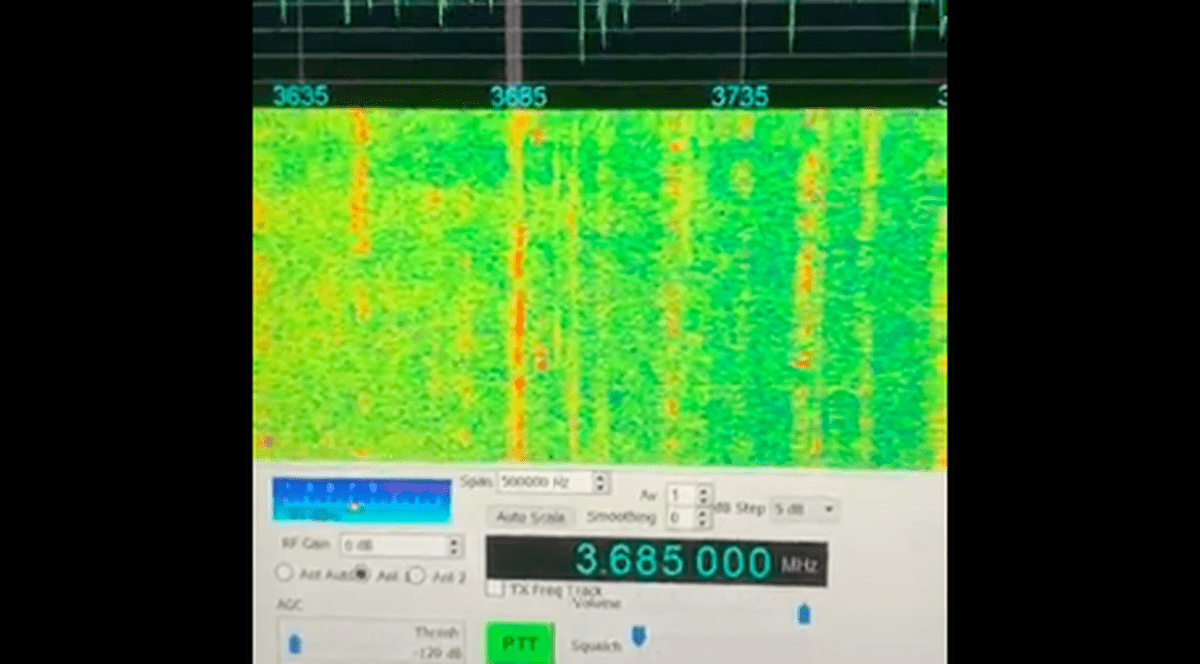Click the RF Gain up arrow
Image resolution: width=1200 pixels, height=664 pixels.
pyautogui.click(x=453, y=541)
